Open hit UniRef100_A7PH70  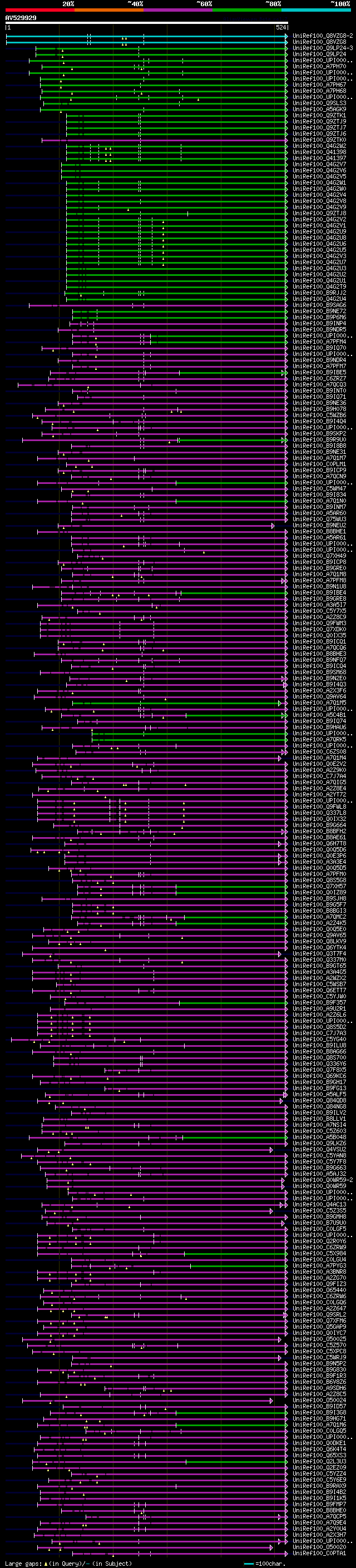coord(319,66)
